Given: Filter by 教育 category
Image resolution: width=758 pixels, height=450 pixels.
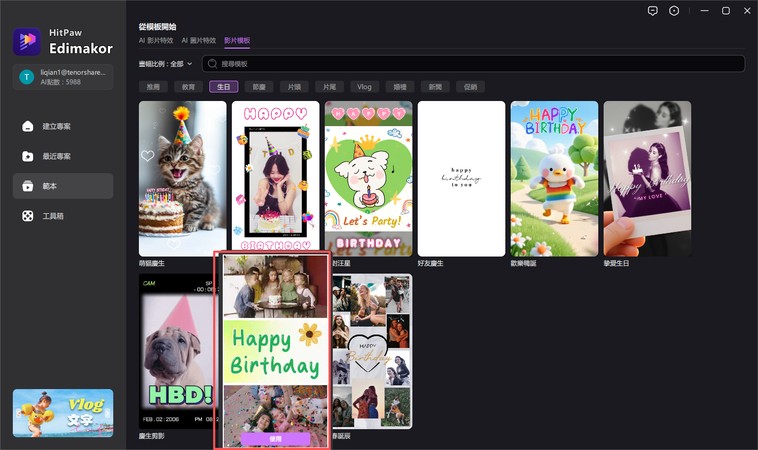Looking at the screenshot, I should [x=189, y=87].
